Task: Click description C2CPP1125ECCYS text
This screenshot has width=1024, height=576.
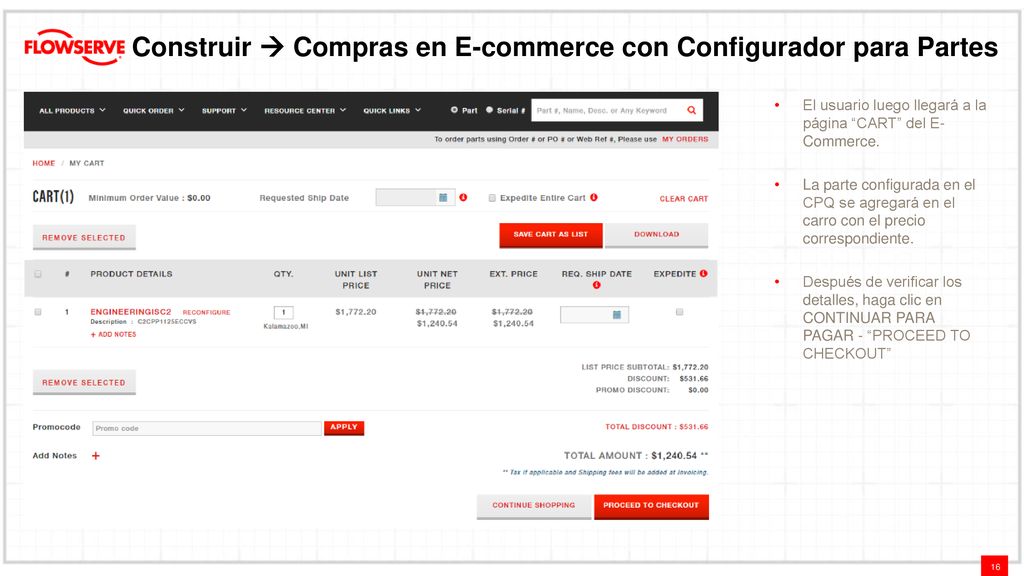Action: pos(167,322)
